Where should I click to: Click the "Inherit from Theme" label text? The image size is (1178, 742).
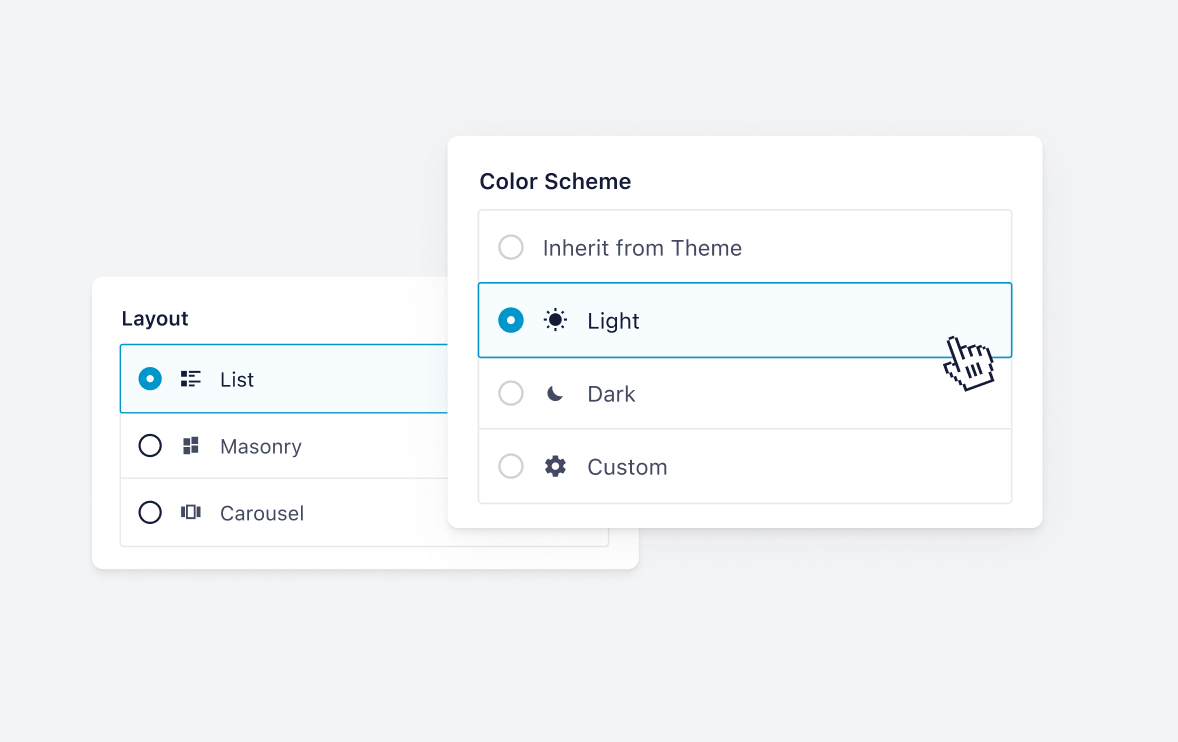(x=642, y=248)
